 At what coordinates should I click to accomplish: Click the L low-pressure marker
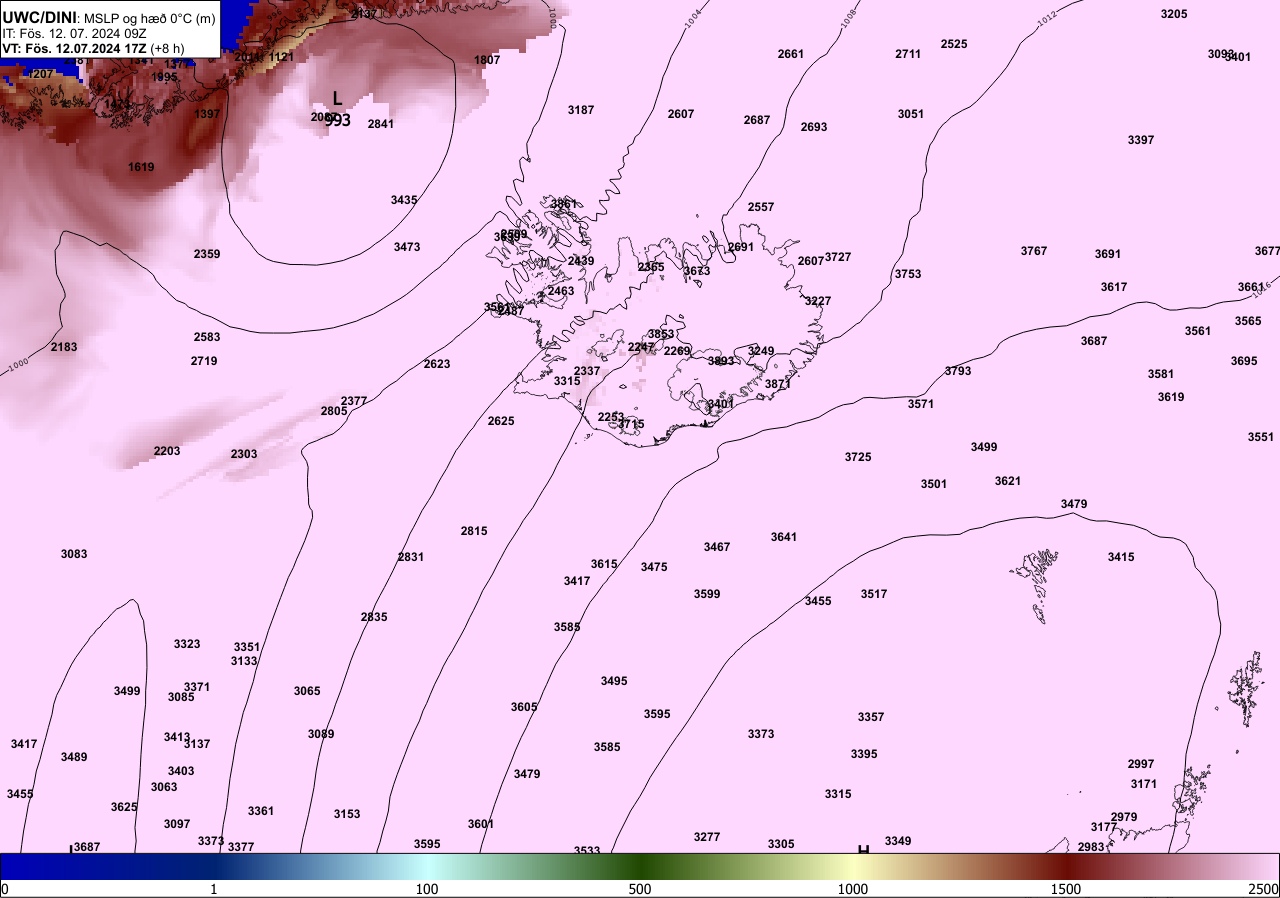pyautogui.click(x=337, y=98)
